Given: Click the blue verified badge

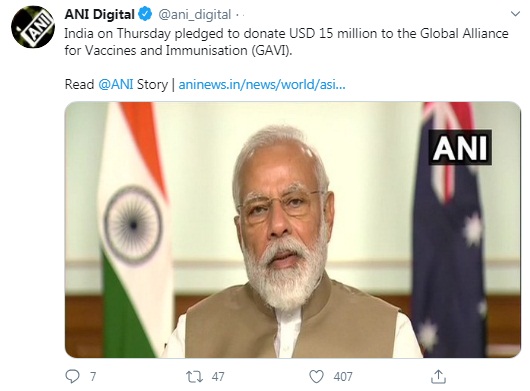Looking at the screenshot, I should click(145, 15).
